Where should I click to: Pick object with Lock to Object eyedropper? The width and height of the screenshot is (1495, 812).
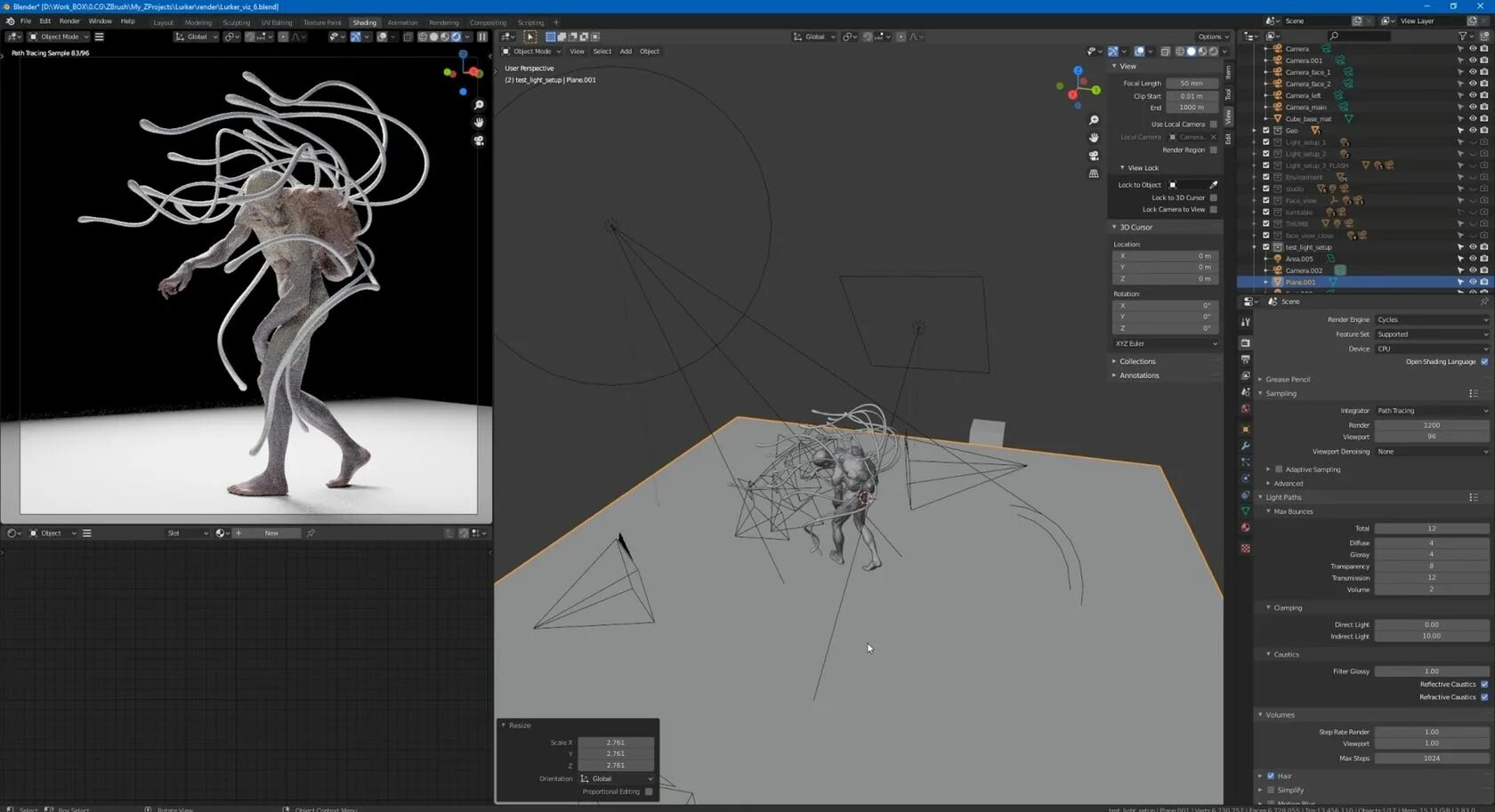pos(1213,185)
